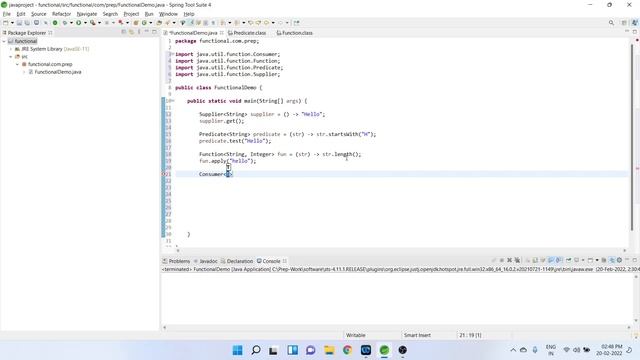
Task: Toggle Mark Occurrences in toolbar
Action: coord(191,22)
